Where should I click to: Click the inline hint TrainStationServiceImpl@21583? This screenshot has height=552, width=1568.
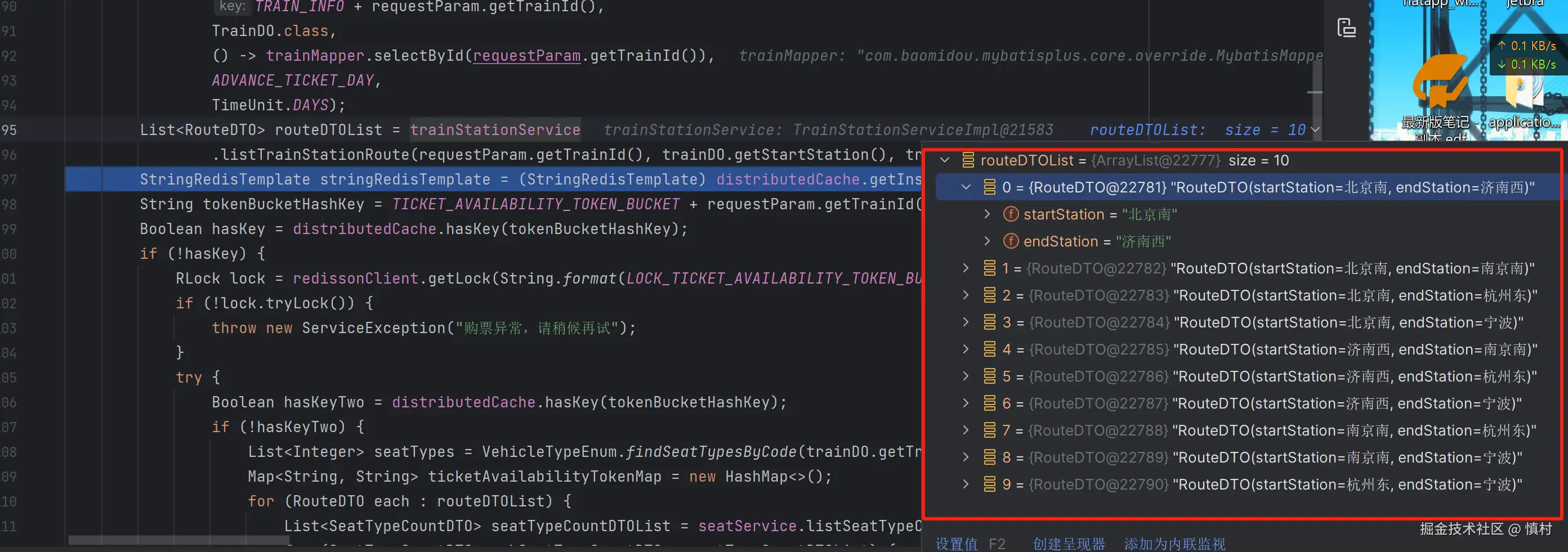(923, 130)
